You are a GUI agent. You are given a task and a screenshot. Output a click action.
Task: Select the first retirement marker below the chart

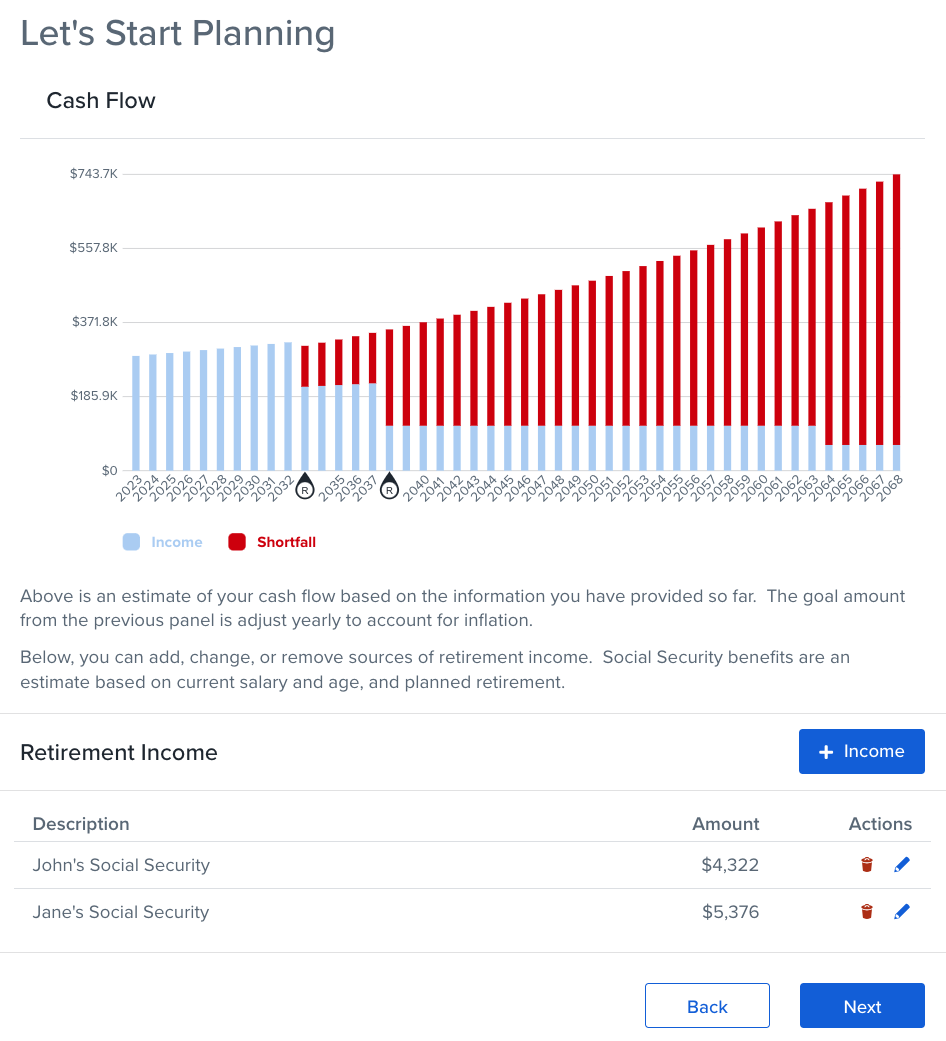pyautogui.click(x=305, y=489)
